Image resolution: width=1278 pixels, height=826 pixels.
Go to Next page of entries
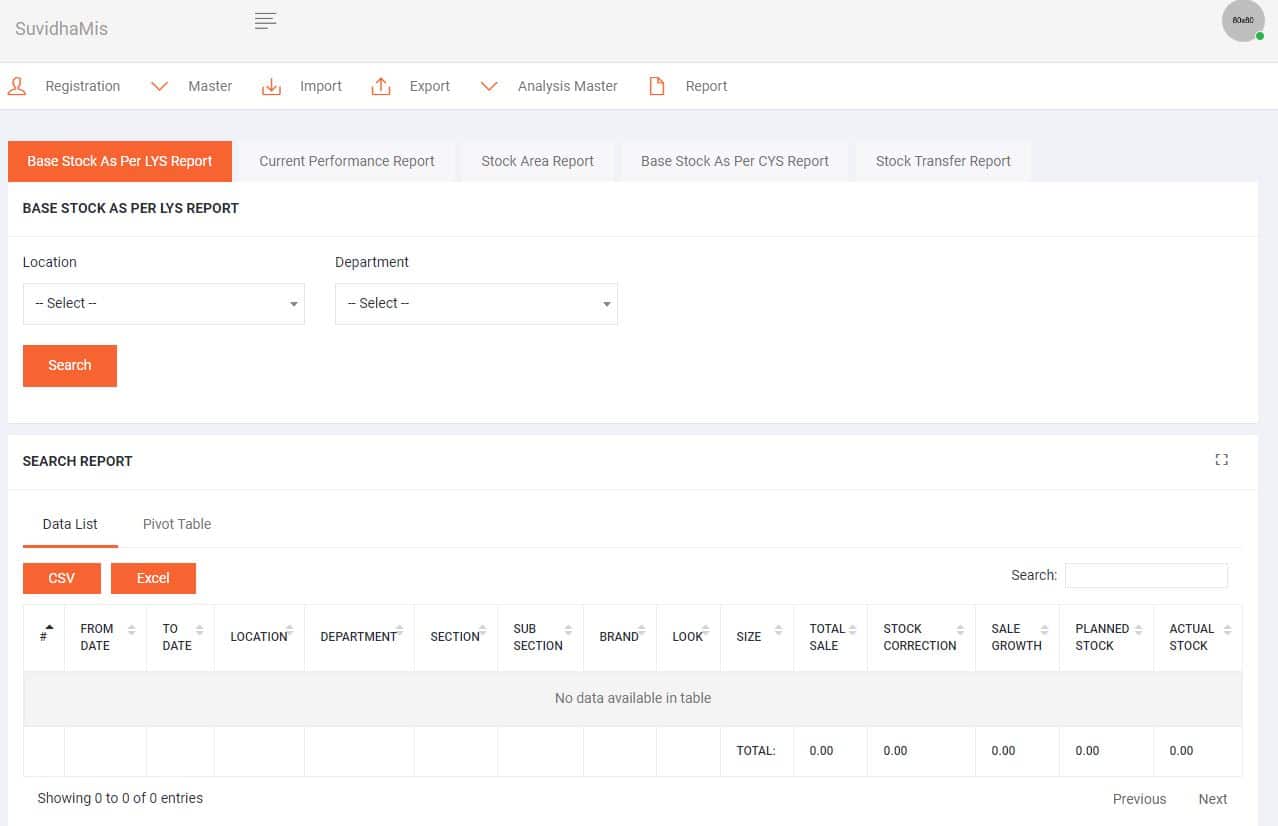tap(1212, 799)
